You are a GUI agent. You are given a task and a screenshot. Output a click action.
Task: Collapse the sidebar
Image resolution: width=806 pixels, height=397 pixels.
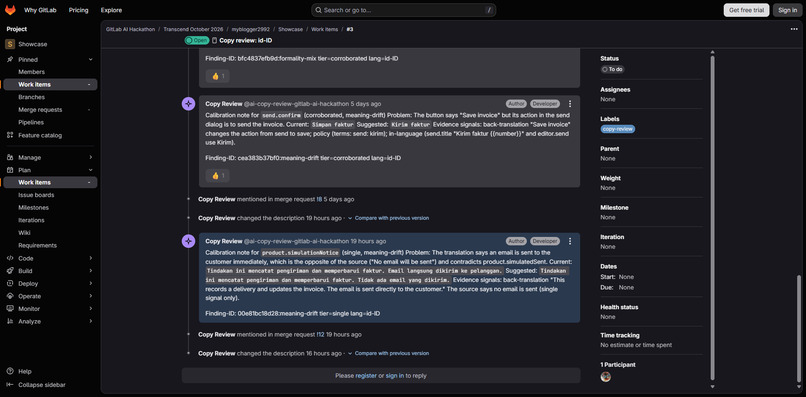(x=42, y=385)
